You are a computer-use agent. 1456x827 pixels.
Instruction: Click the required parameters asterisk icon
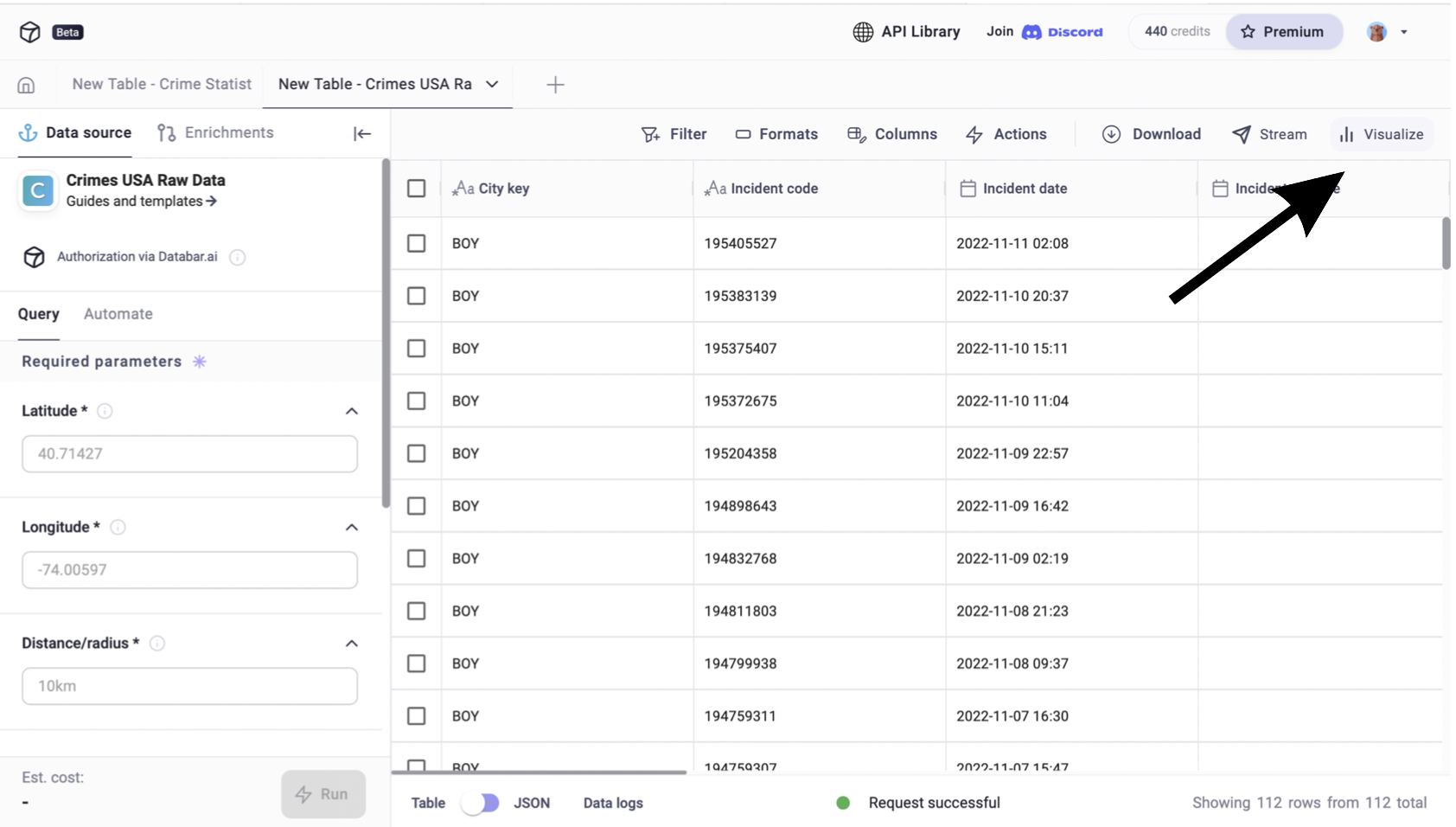click(200, 362)
